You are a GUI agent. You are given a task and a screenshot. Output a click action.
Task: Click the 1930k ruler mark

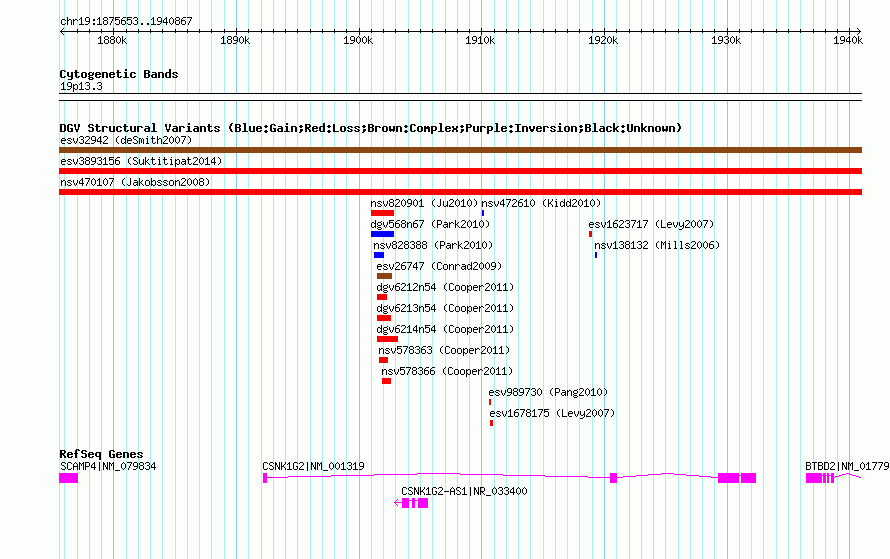[x=726, y=40]
